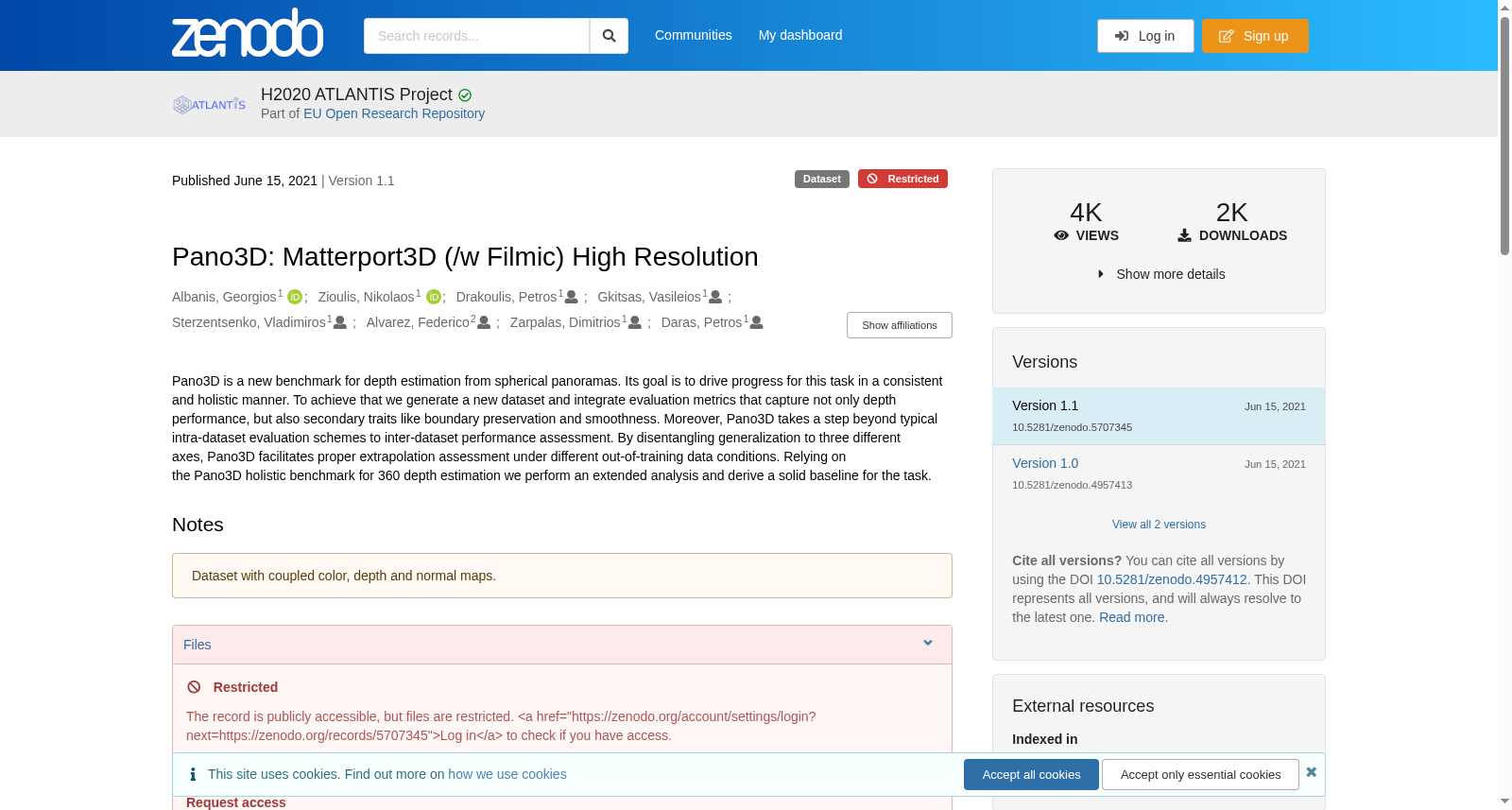Screen dimensions: 1512x810
Task: Open Zioulis Nikolaos ORCID icon
Action: click(x=434, y=297)
